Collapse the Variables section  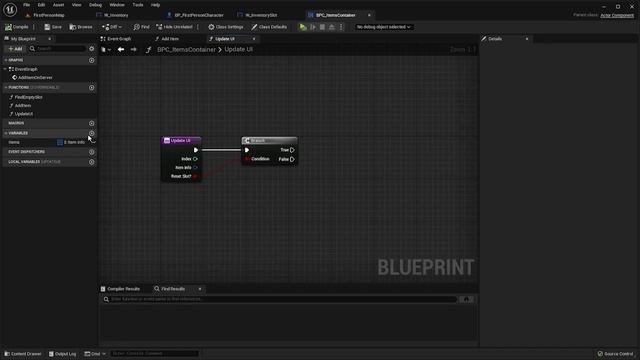coord(6,133)
